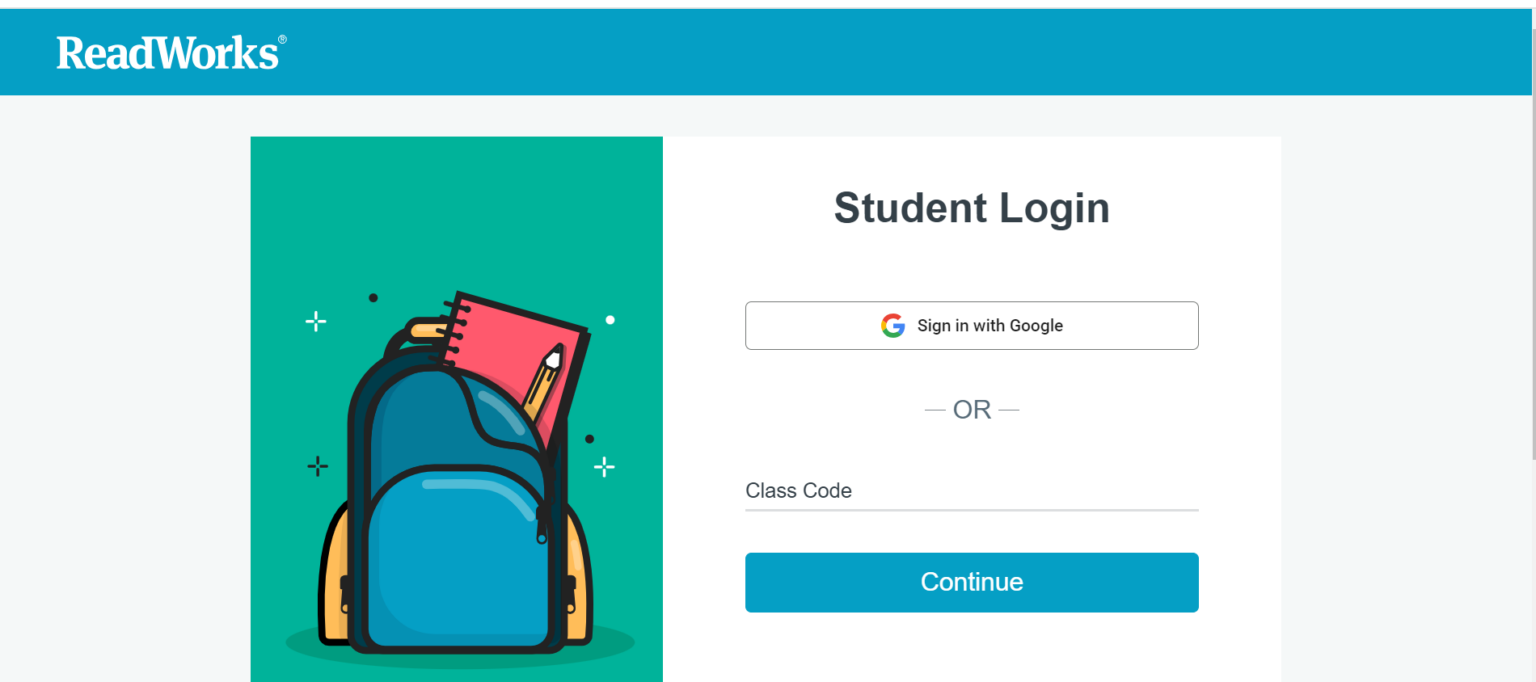Click the Google "G" logo icon
Image resolution: width=1536 pixels, height=682 pixels.
coord(893,326)
